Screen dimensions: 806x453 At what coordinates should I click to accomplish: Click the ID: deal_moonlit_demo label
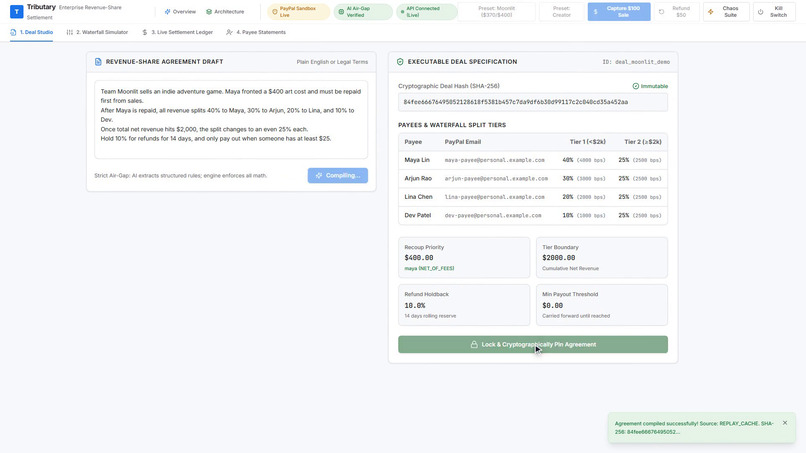coord(636,62)
